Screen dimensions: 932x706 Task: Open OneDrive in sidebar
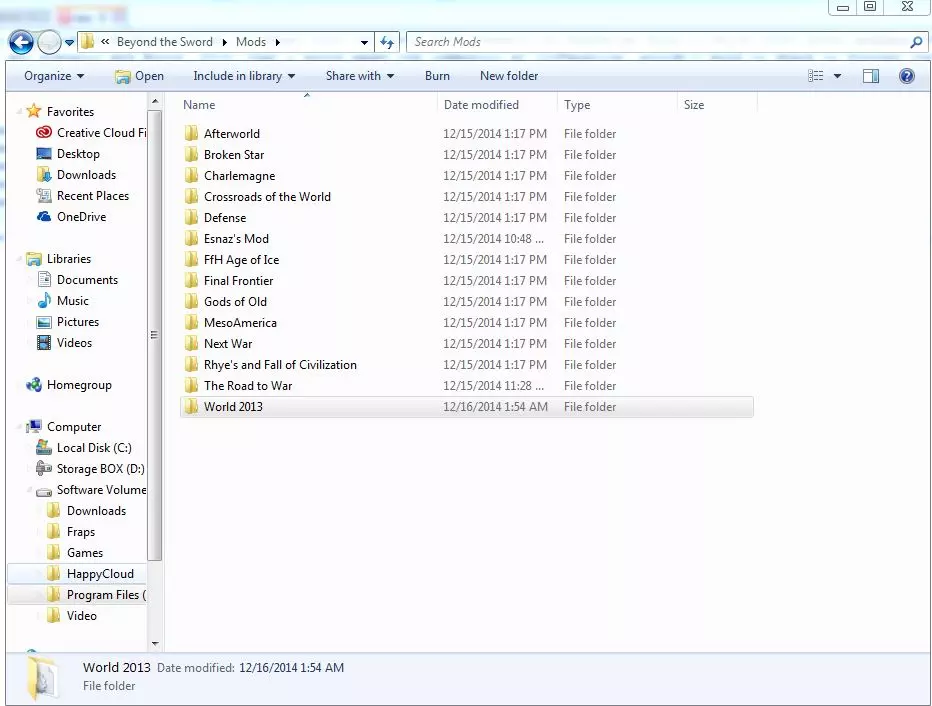[81, 217]
